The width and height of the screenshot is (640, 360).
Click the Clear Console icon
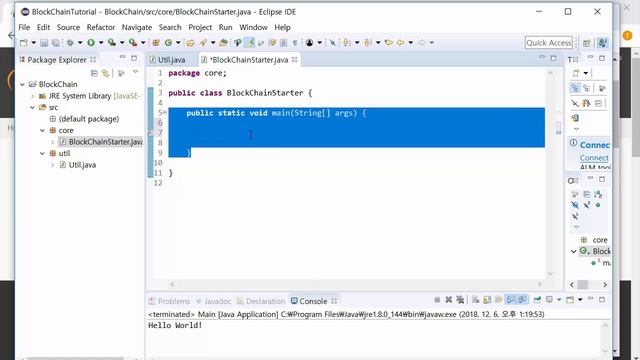476,300
